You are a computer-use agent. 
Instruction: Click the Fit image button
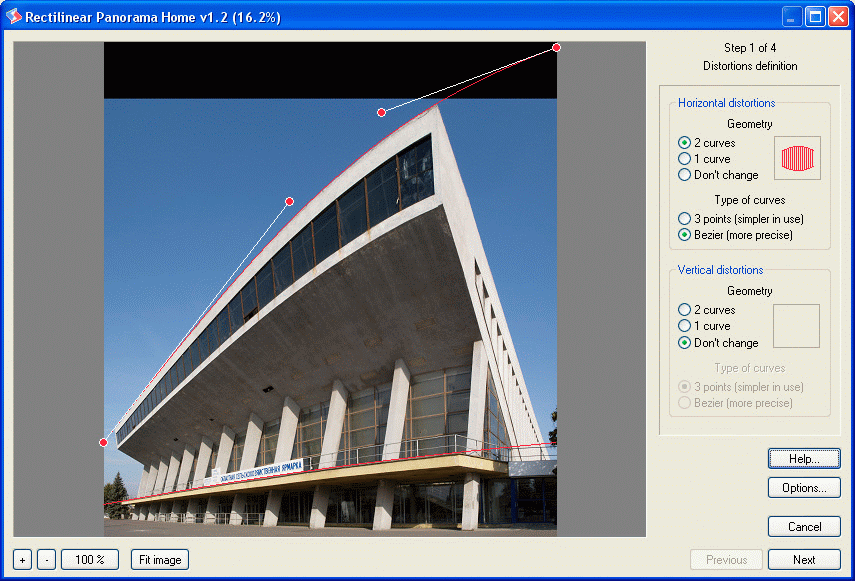160,560
